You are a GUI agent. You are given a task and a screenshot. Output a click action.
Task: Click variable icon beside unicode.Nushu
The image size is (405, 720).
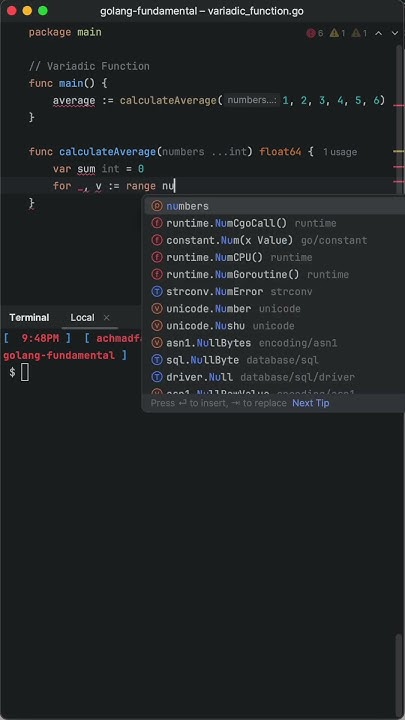coord(157,326)
